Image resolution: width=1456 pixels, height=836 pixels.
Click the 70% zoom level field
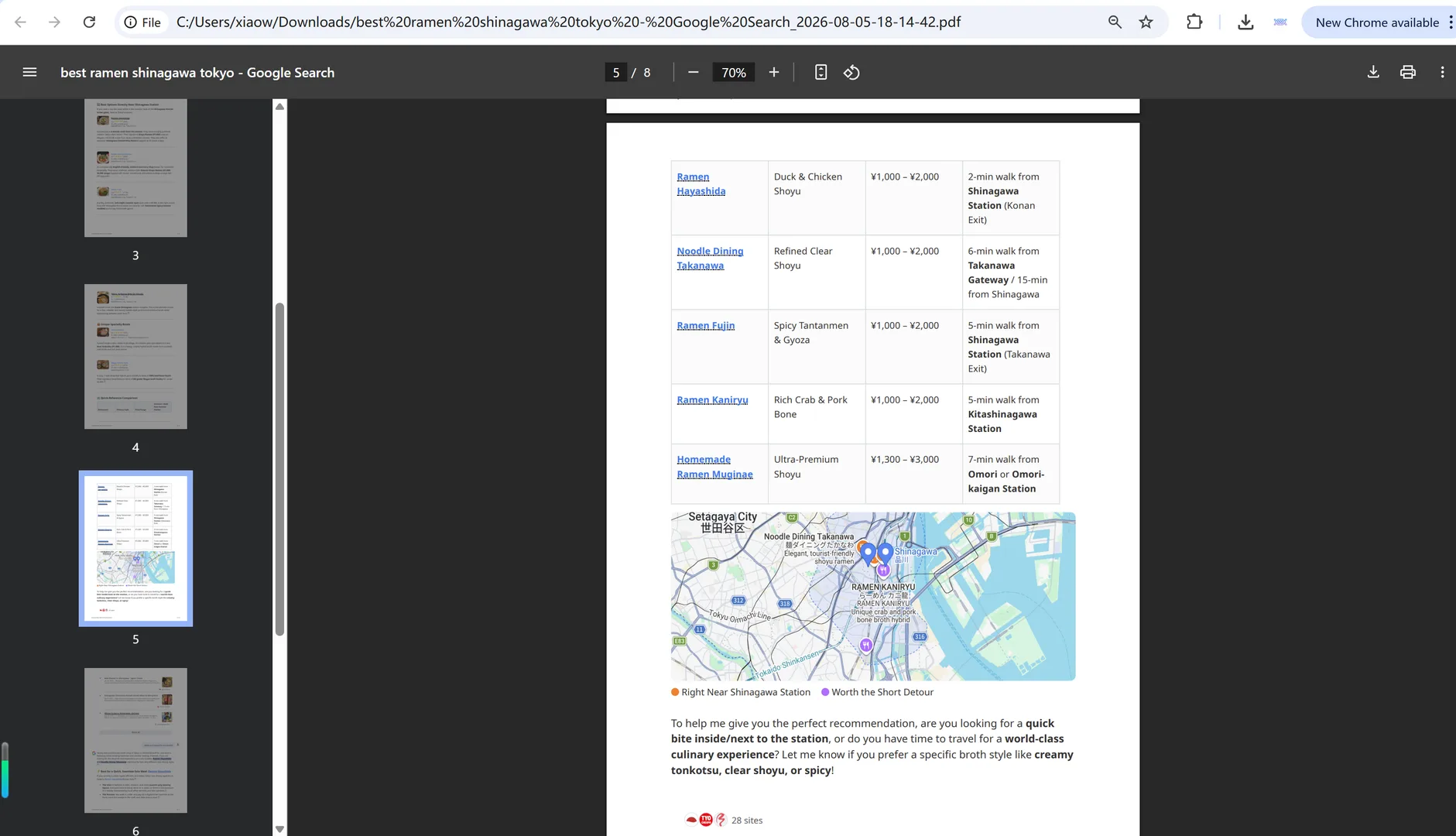pyautogui.click(x=733, y=72)
